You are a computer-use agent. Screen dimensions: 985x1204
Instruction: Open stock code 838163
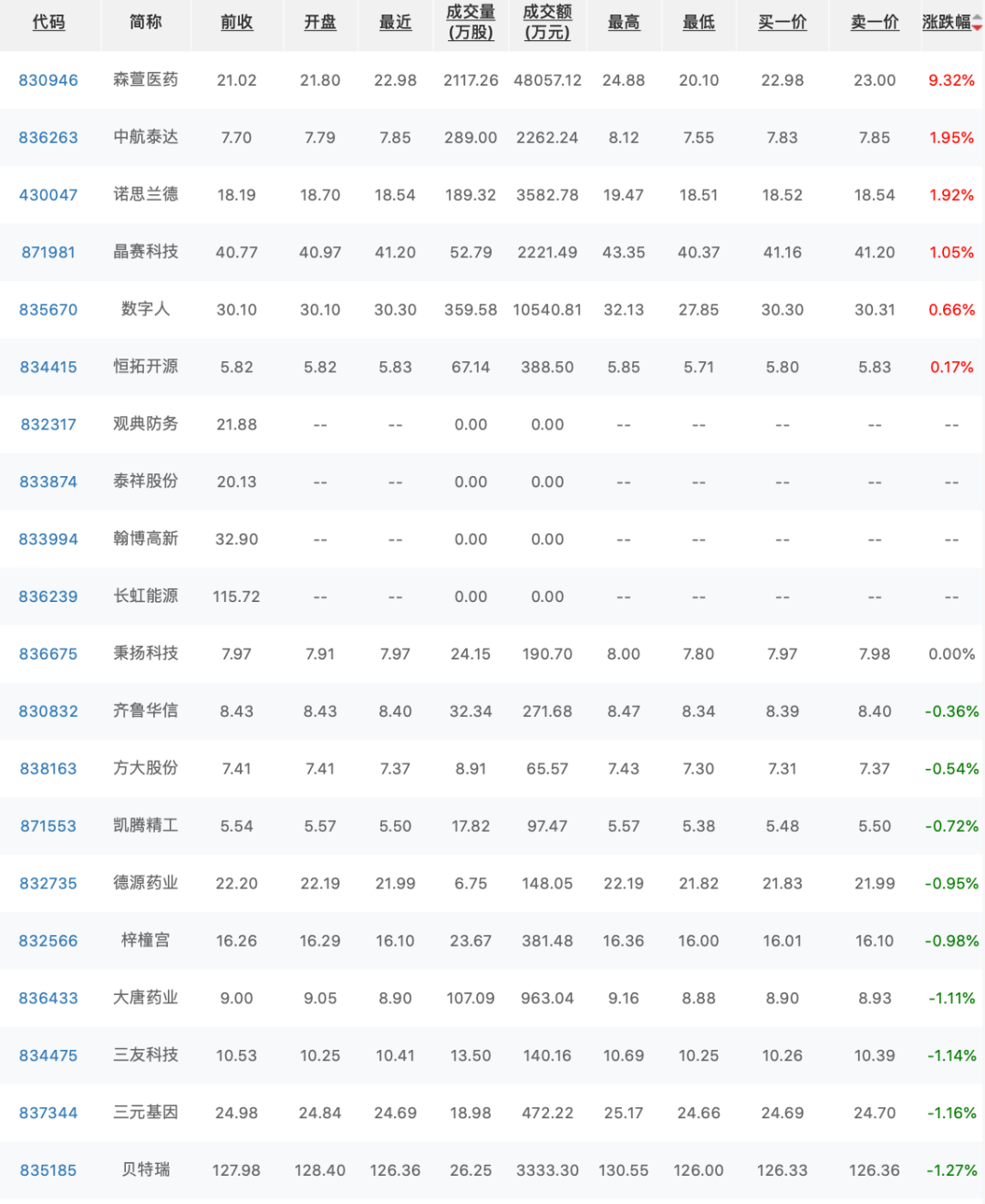[x=48, y=770]
